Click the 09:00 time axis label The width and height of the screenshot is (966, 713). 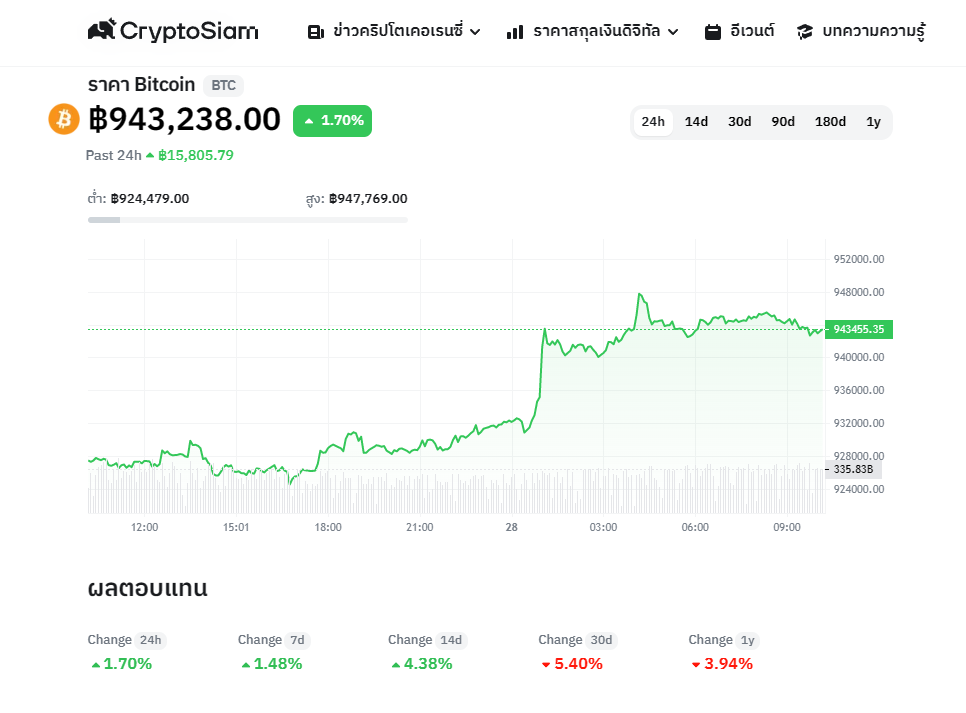pos(787,528)
